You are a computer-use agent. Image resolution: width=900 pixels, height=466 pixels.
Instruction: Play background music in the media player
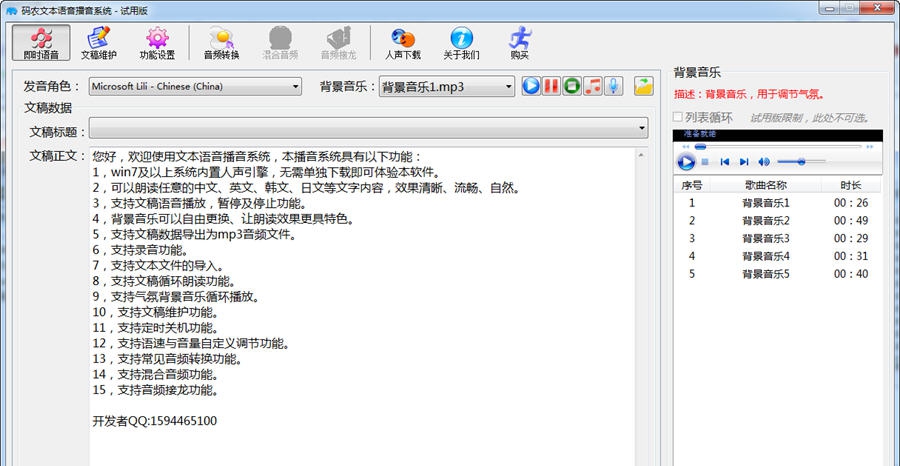[686, 162]
